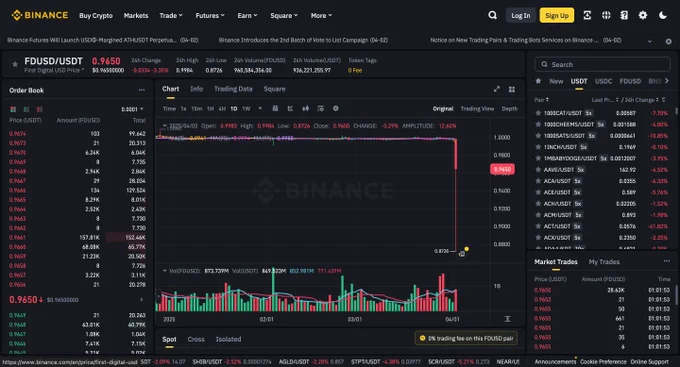Switch to Trading Data tab
This screenshot has width=680, height=367.
(x=233, y=89)
